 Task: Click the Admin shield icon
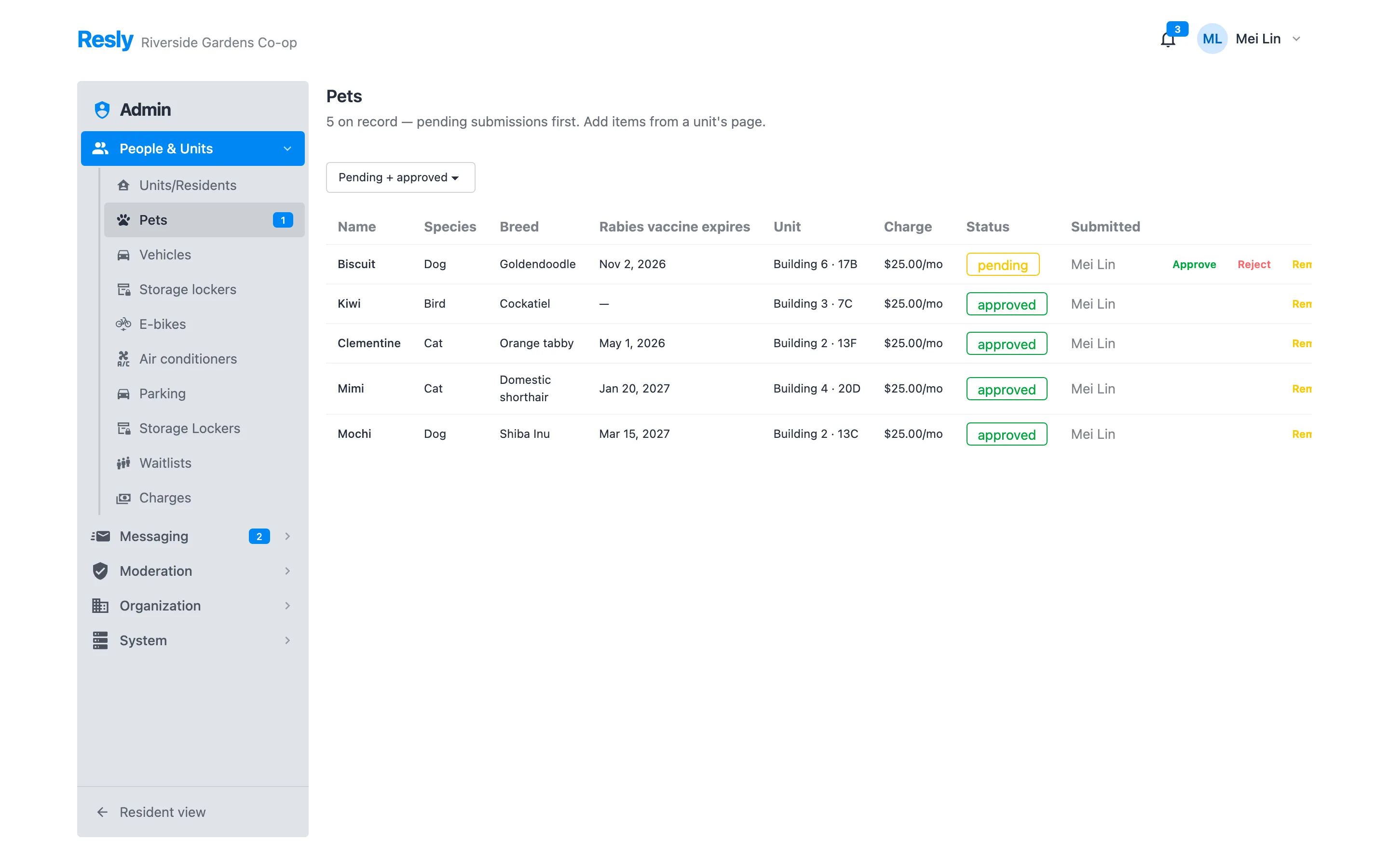pos(102,109)
